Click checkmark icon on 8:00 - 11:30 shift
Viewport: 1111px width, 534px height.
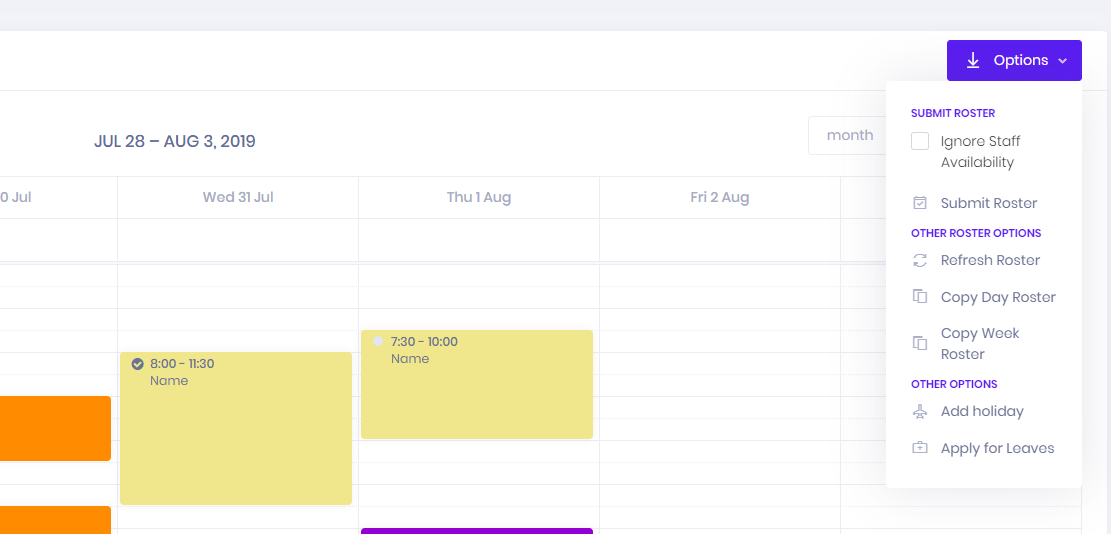click(x=138, y=364)
